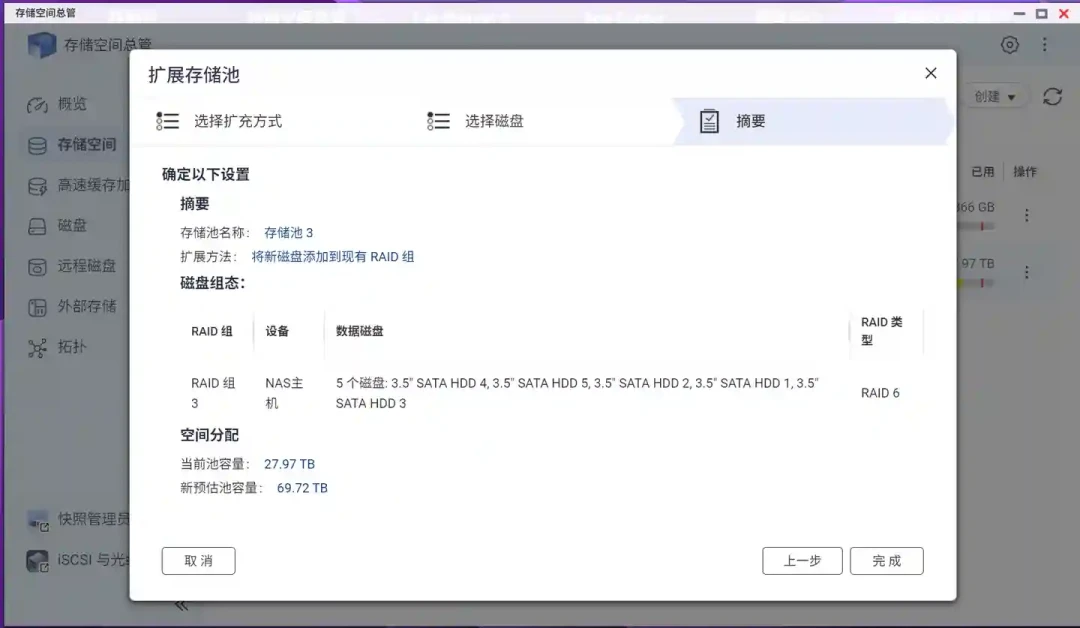1080x628 pixels.
Task: Click the 磁盘 drive icon
Action: 37,227
